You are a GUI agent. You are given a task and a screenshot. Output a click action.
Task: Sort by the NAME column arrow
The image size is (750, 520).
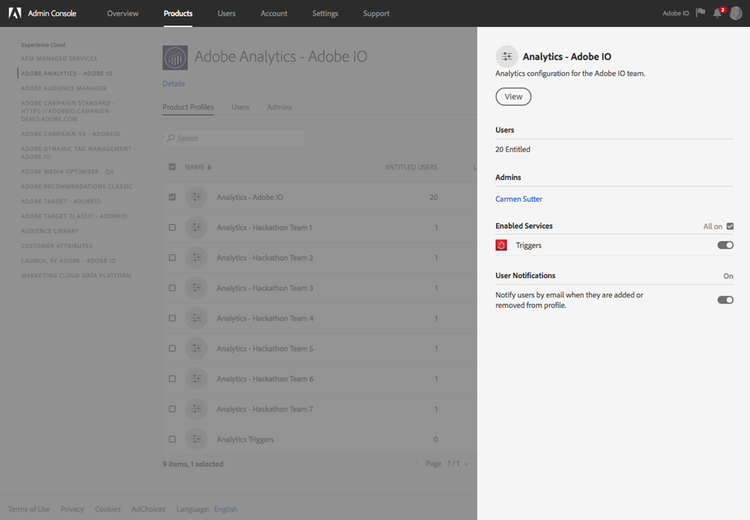[x=209, y=167]
